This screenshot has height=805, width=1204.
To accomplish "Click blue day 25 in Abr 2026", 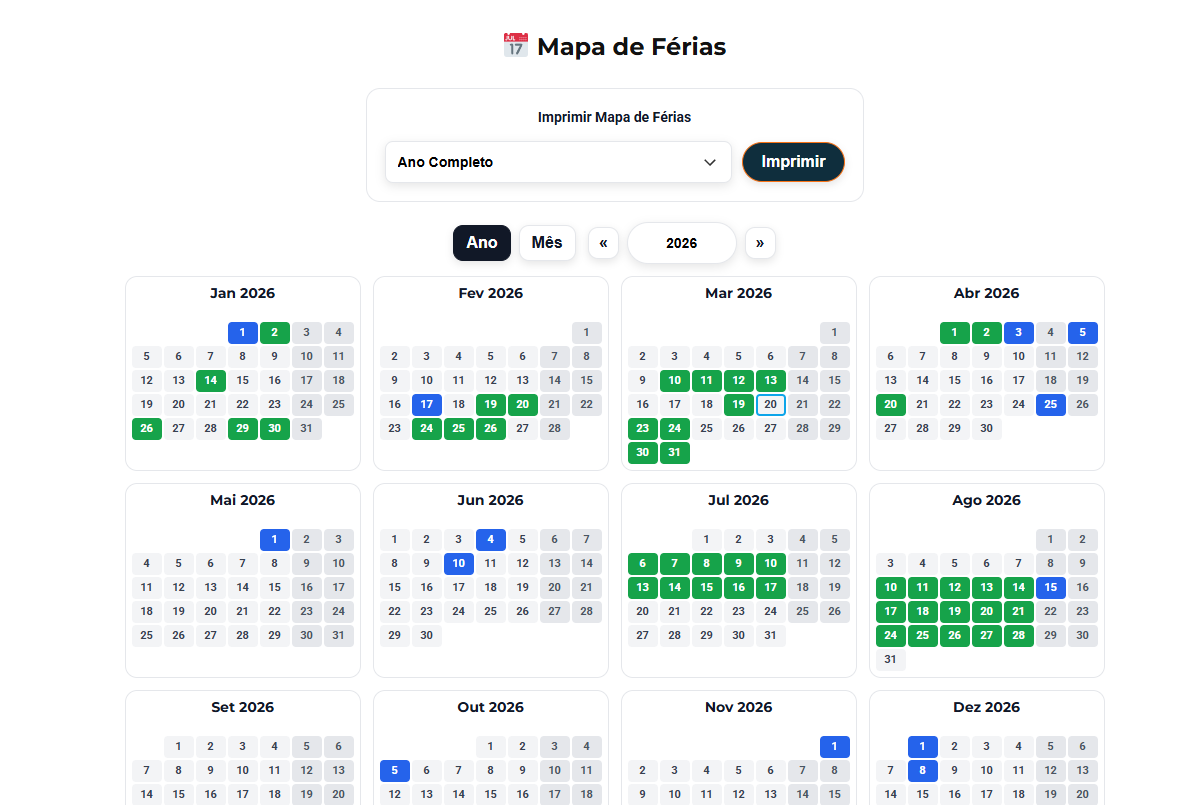I will [1051, 405].
